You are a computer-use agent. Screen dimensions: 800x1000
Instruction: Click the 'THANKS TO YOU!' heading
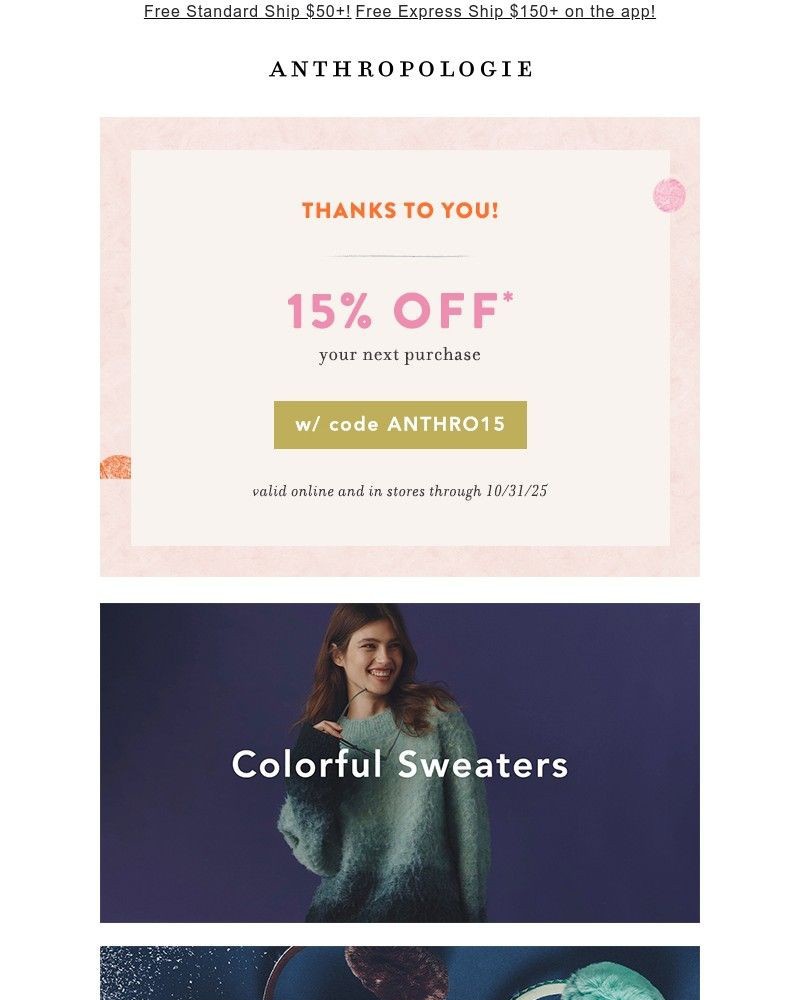click(x=400, y=211)
